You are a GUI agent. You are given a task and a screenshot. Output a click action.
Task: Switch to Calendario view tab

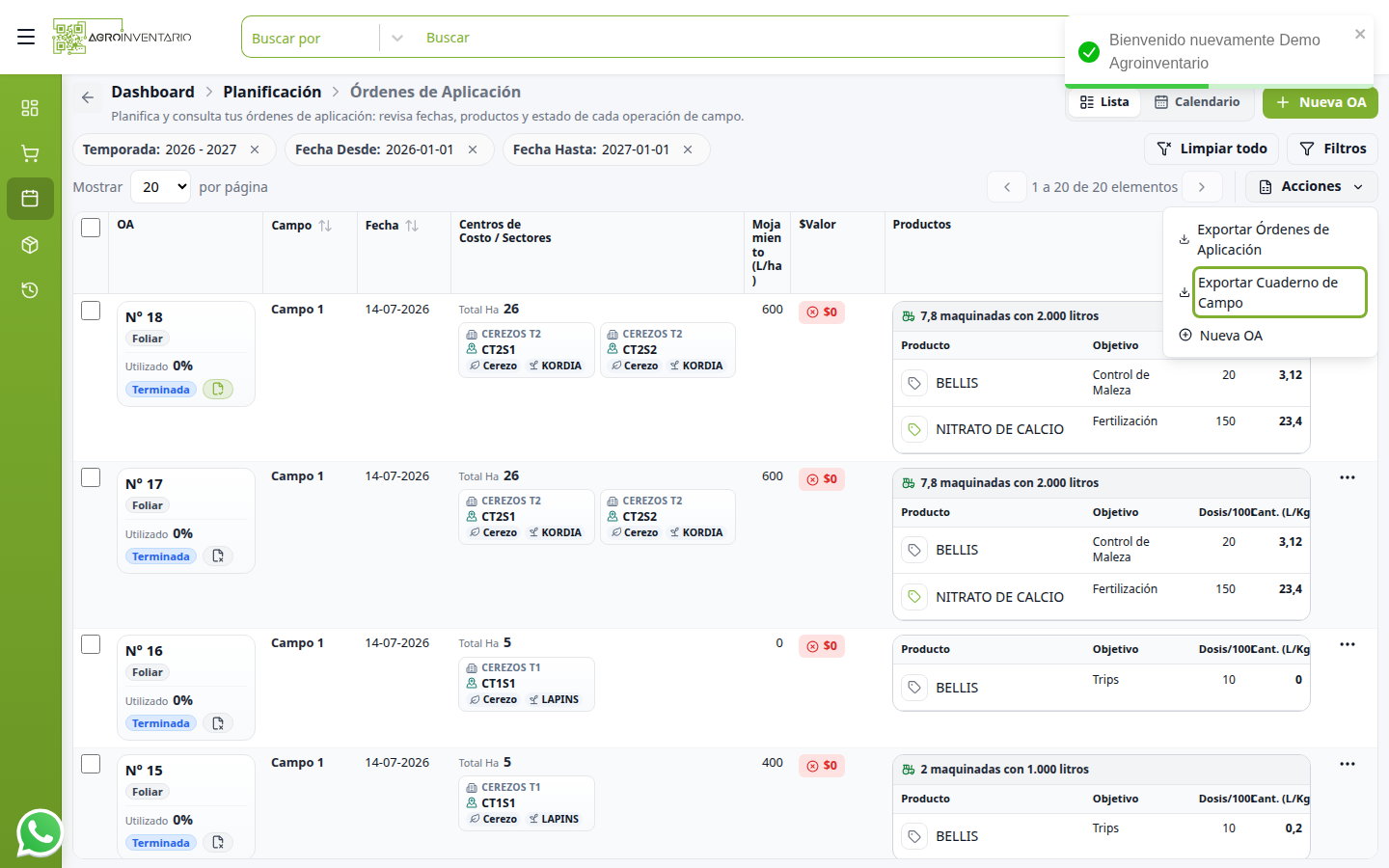pos(1198,102)
